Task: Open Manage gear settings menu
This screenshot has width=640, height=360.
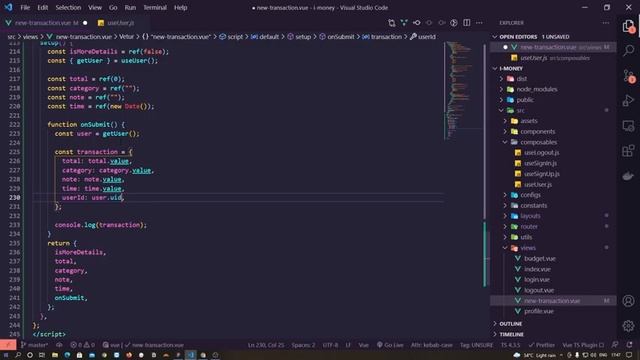Action: pos(629,326)
